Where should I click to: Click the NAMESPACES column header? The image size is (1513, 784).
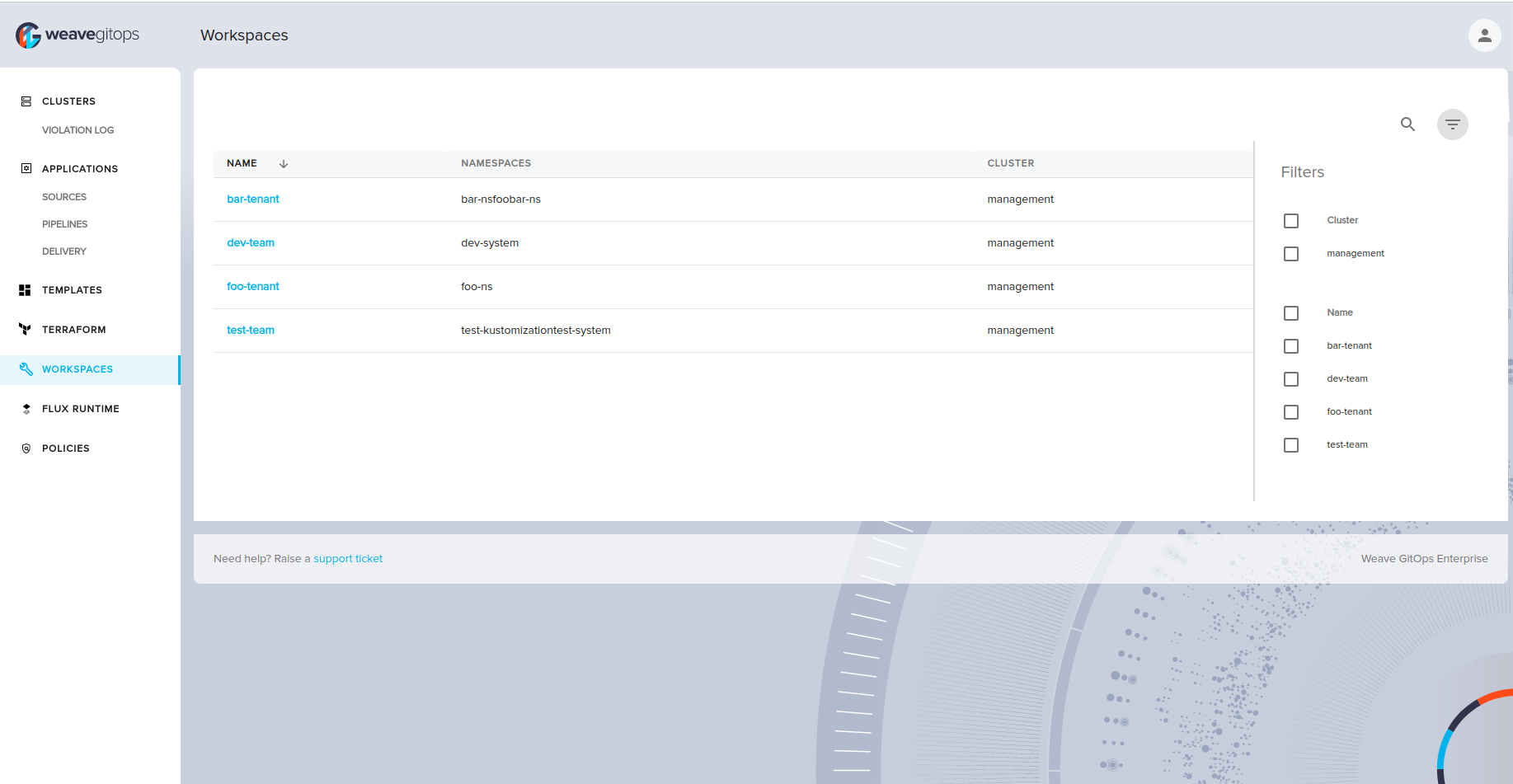(496, 163)
